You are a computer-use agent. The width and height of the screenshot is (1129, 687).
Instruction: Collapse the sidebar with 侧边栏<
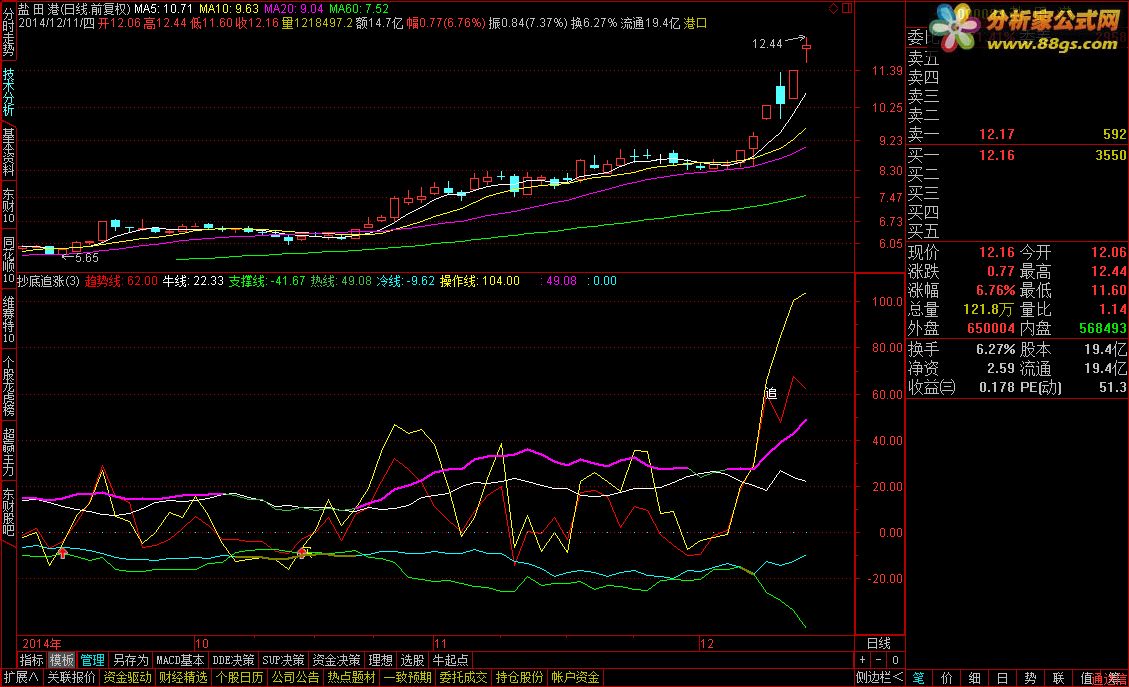coord(879,678)
